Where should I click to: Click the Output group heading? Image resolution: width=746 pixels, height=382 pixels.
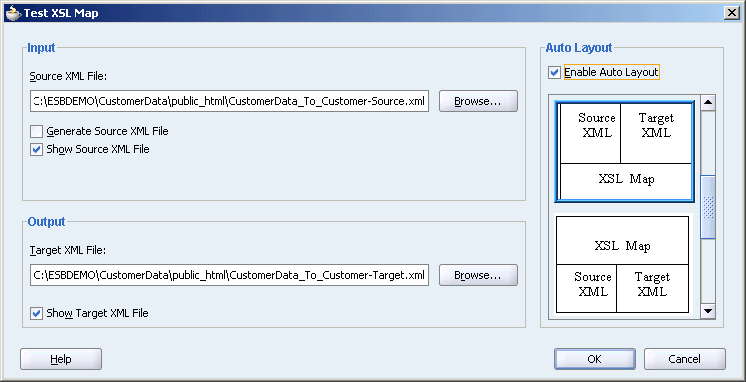pyautogui.click(x=46, y=222)
